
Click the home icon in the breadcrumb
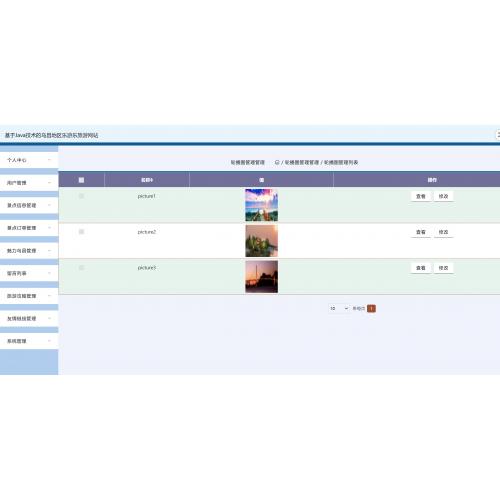pos(277,162)
